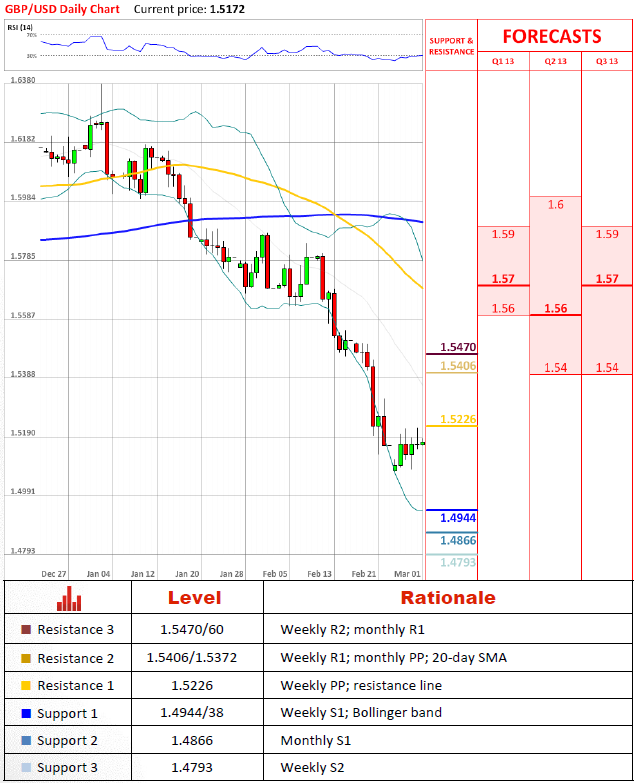Image resolution: width=636 pixels, height=783 pixels.
Task: Select the 'Resistance 1' row label
Action: (x=75, y=686)
